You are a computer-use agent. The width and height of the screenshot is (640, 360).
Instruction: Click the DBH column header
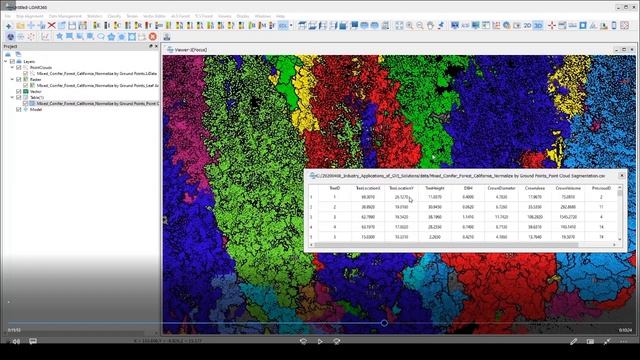pos(468,188)
